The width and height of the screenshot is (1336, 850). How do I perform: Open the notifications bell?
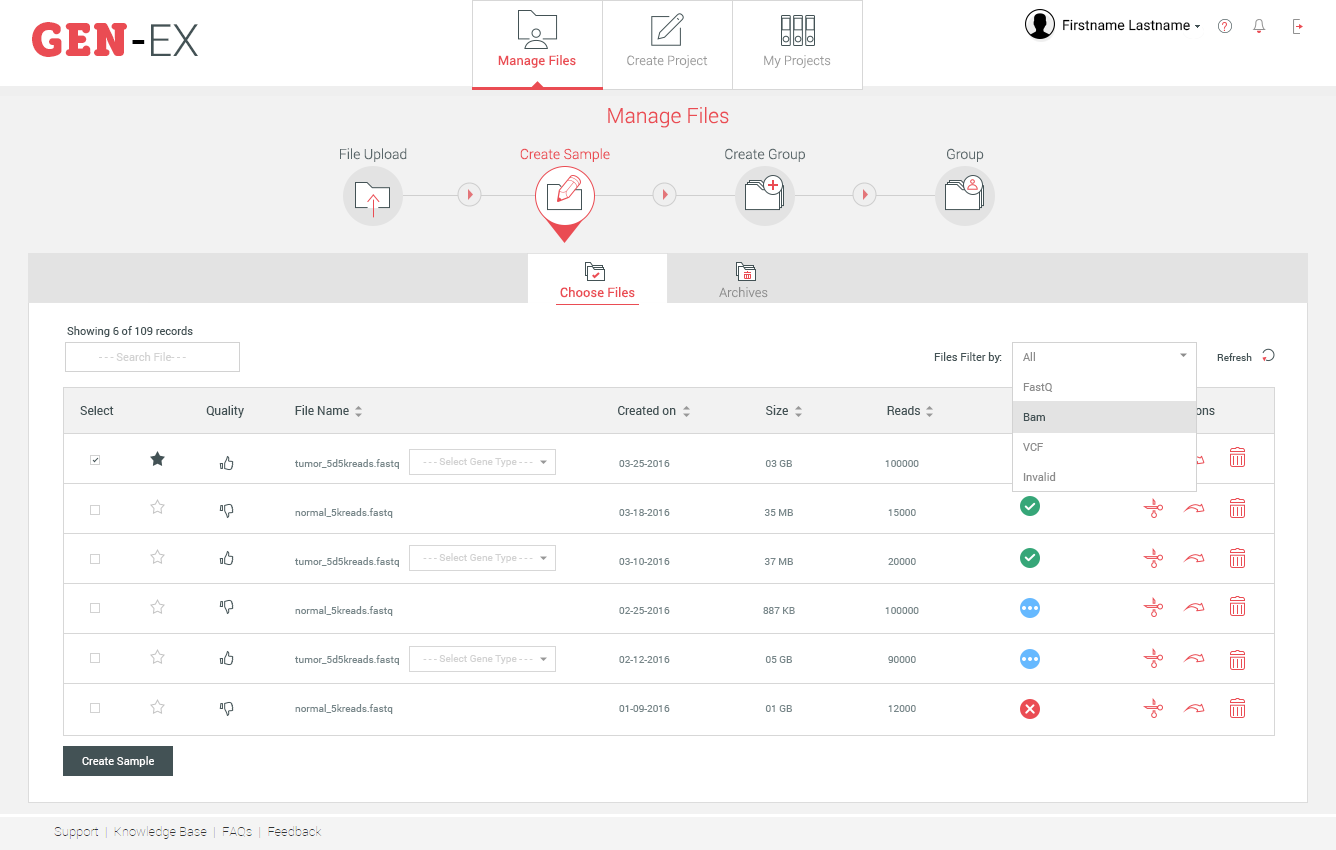1259,26
